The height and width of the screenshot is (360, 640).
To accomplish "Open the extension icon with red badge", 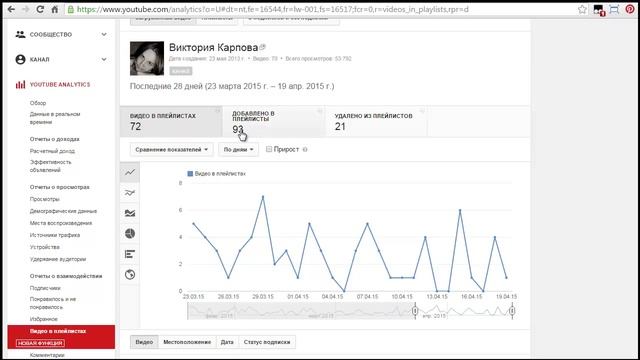I will (x=599, y=10).
